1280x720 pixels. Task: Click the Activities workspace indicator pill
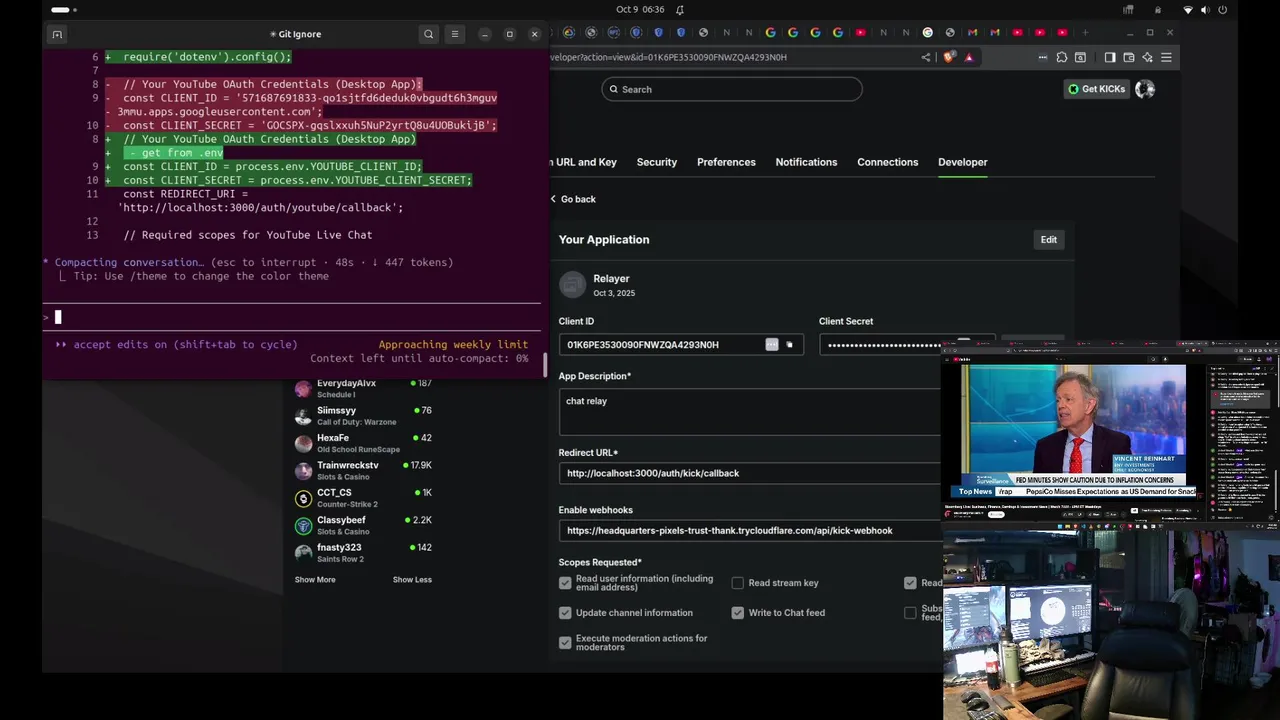[x=60, y=9]
